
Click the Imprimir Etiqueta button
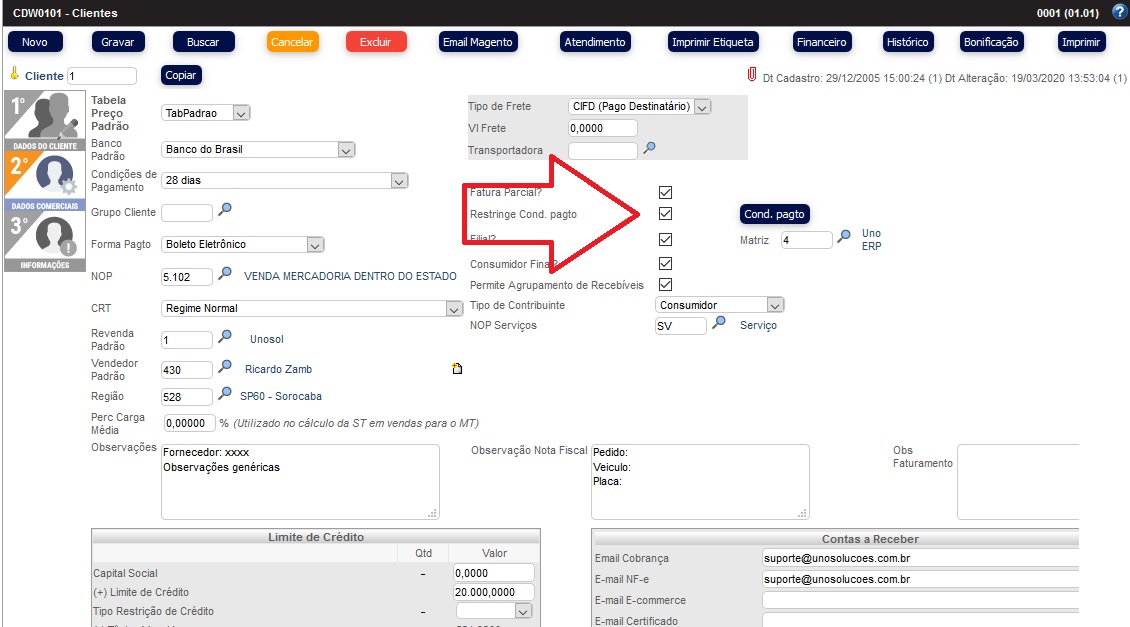coord(713,42)
